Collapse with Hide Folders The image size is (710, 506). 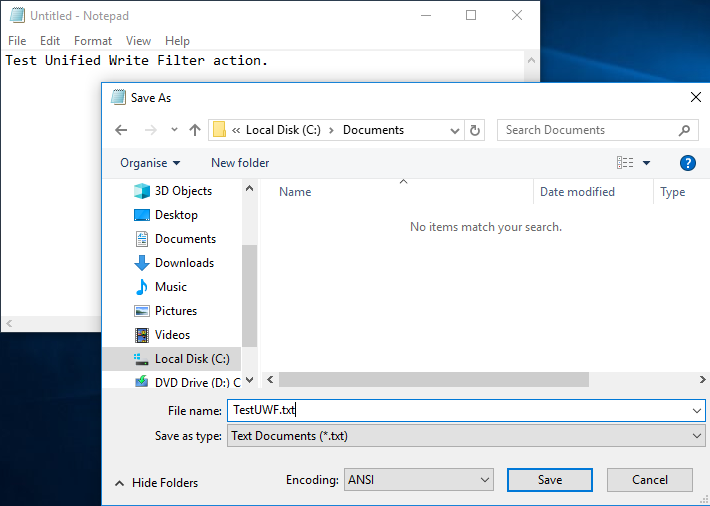[x=157, y=483]
